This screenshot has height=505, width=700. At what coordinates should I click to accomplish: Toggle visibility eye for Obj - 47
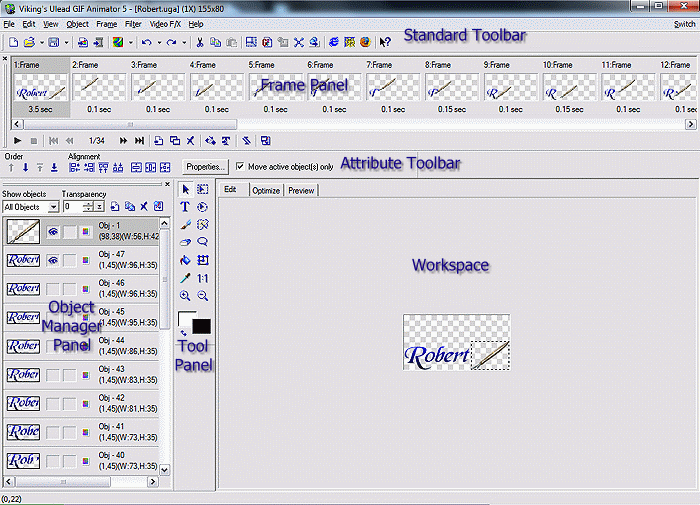point(53,260)
